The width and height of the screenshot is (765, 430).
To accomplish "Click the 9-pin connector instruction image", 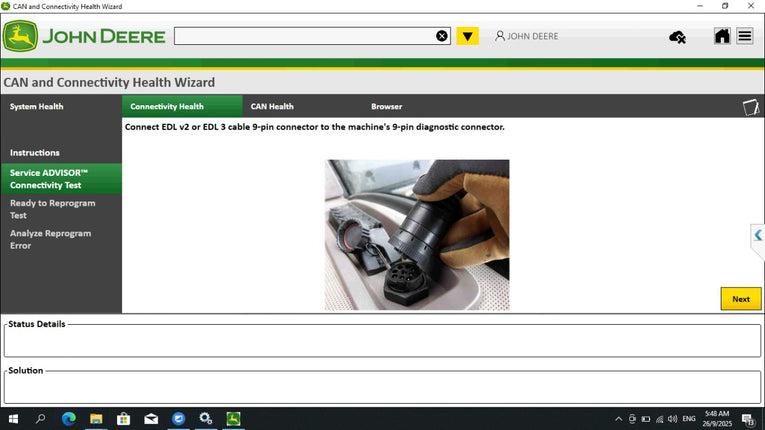I will point(417,235).
